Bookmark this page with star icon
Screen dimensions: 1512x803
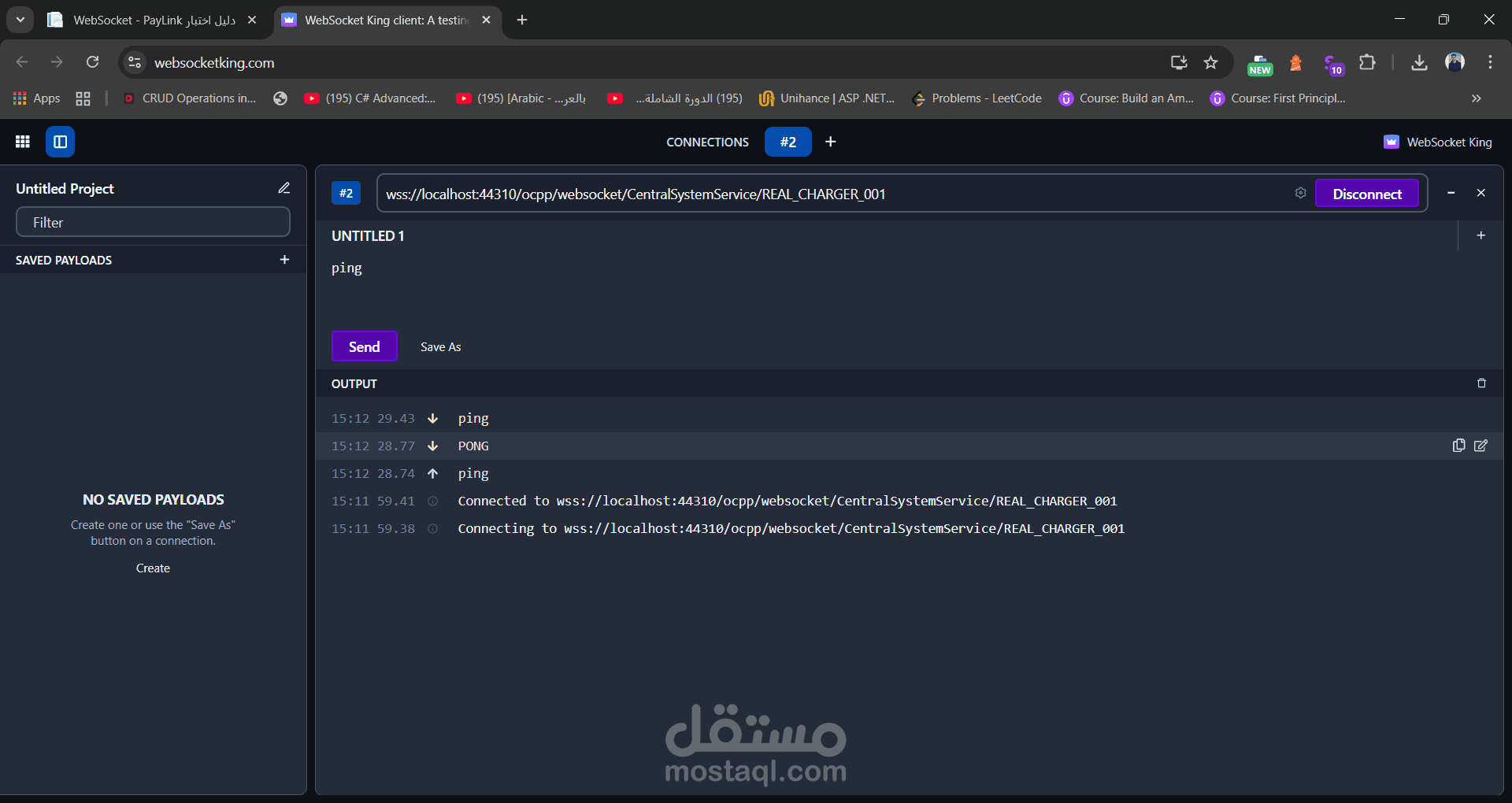coord(1210,62)
